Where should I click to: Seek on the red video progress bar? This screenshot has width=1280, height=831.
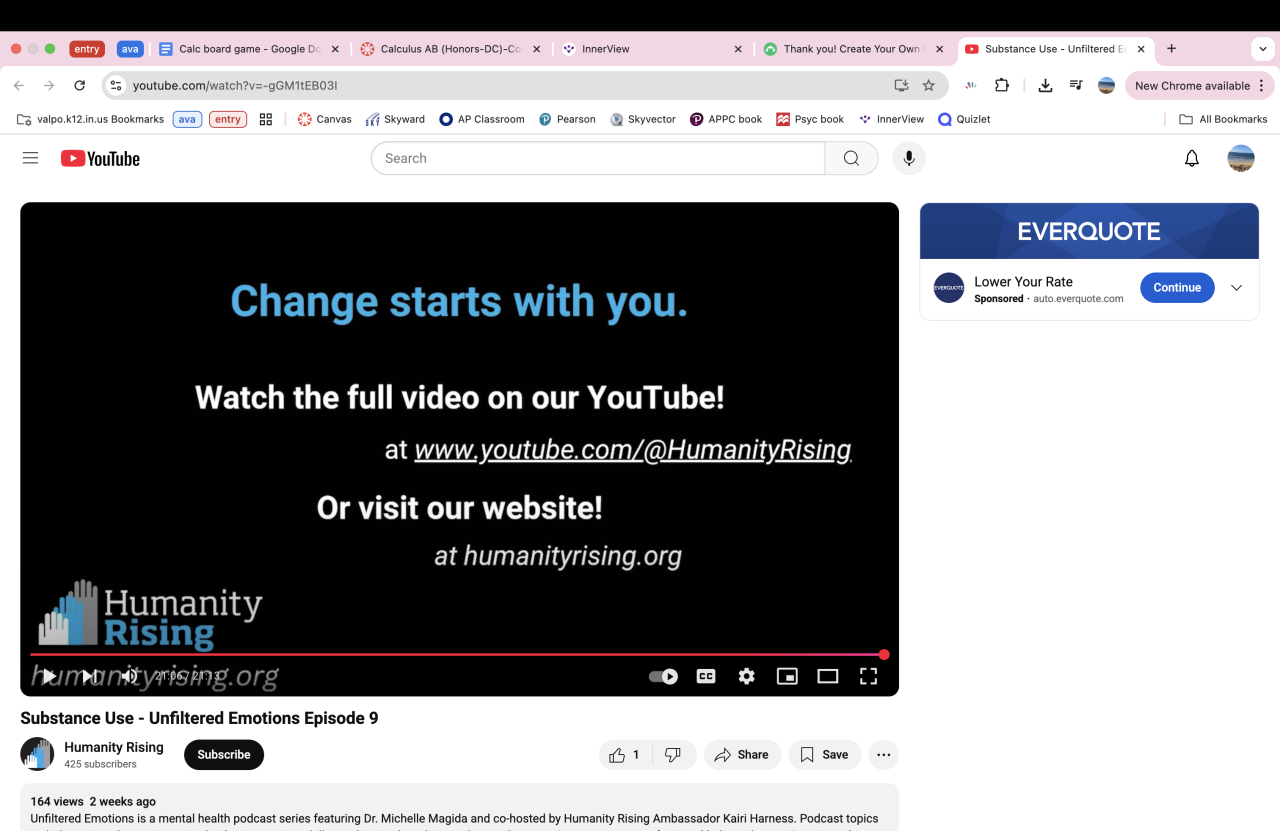(457, 655)
